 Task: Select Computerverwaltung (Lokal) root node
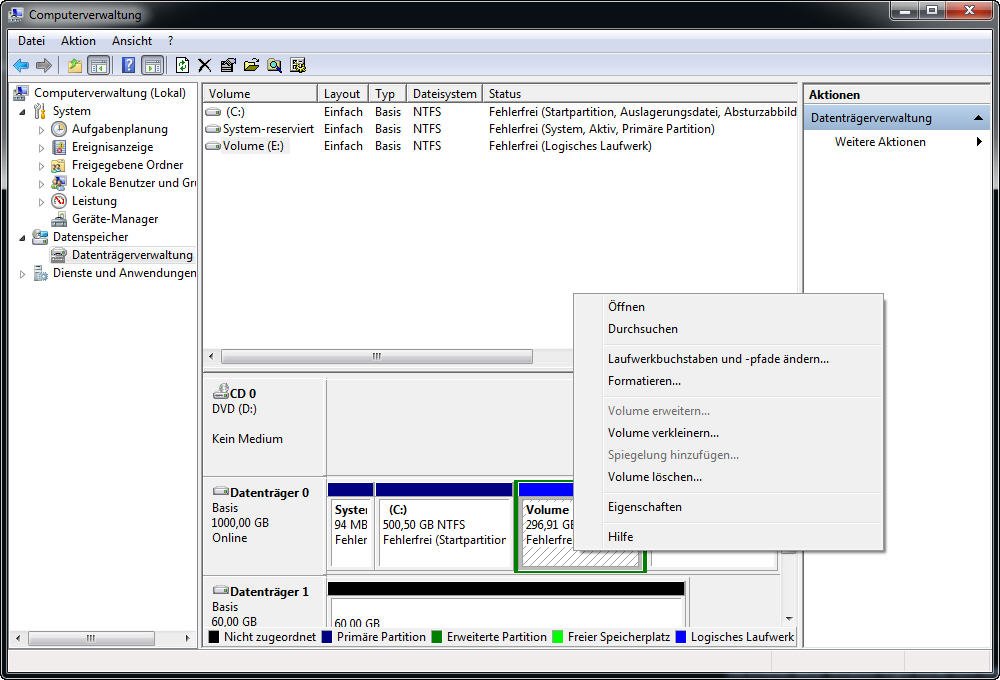pyautogui.click(x=110, y=92)
